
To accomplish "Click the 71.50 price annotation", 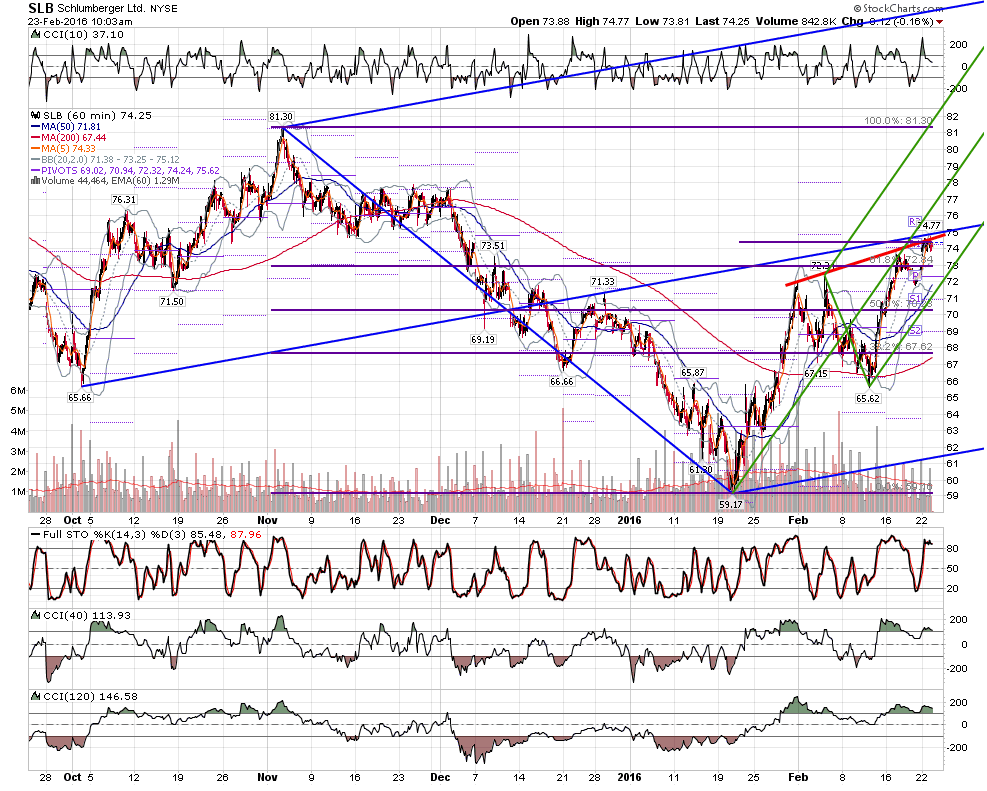I will pyautogui.click(x=172, y=302).
